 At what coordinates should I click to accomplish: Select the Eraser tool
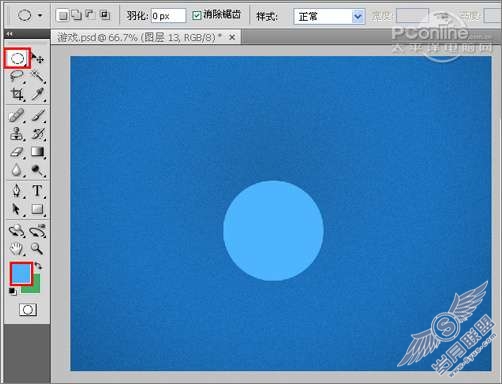tap(17, 152)
